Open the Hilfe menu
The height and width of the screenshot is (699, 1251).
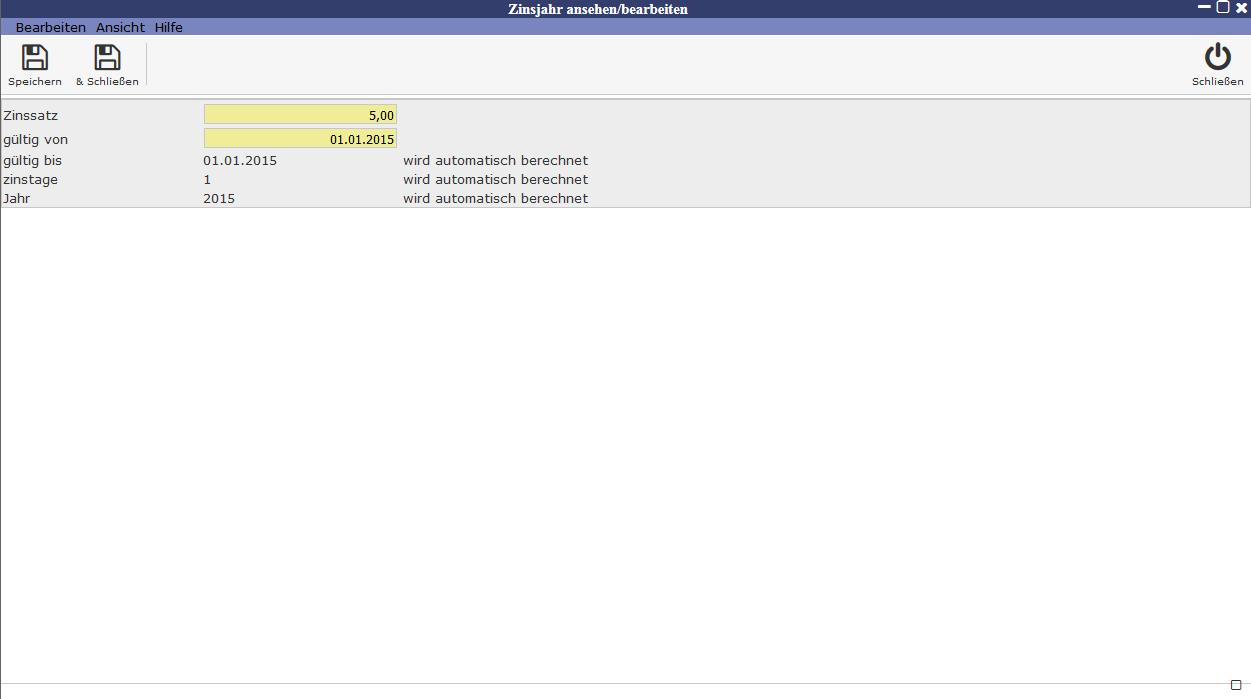(168, 27)
